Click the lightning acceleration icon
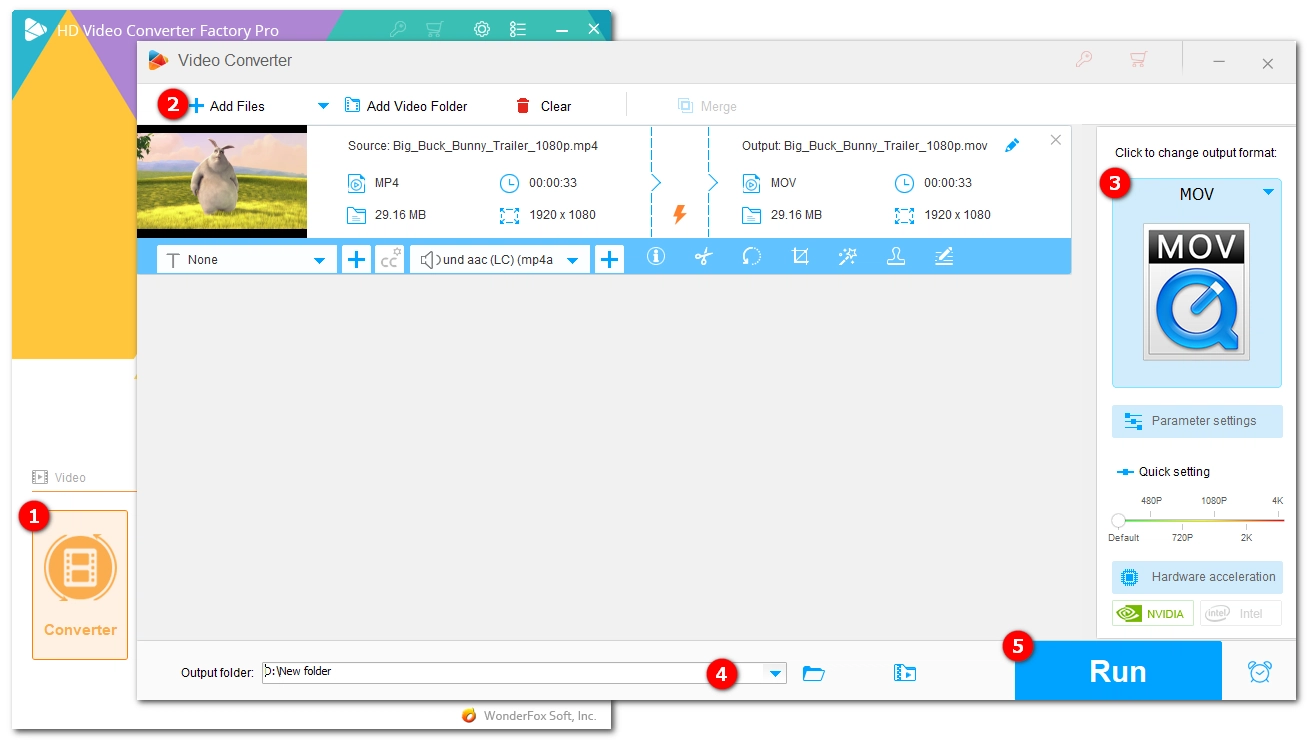The height and width of the screenshot is (740, 1310). tap(680, 214)
